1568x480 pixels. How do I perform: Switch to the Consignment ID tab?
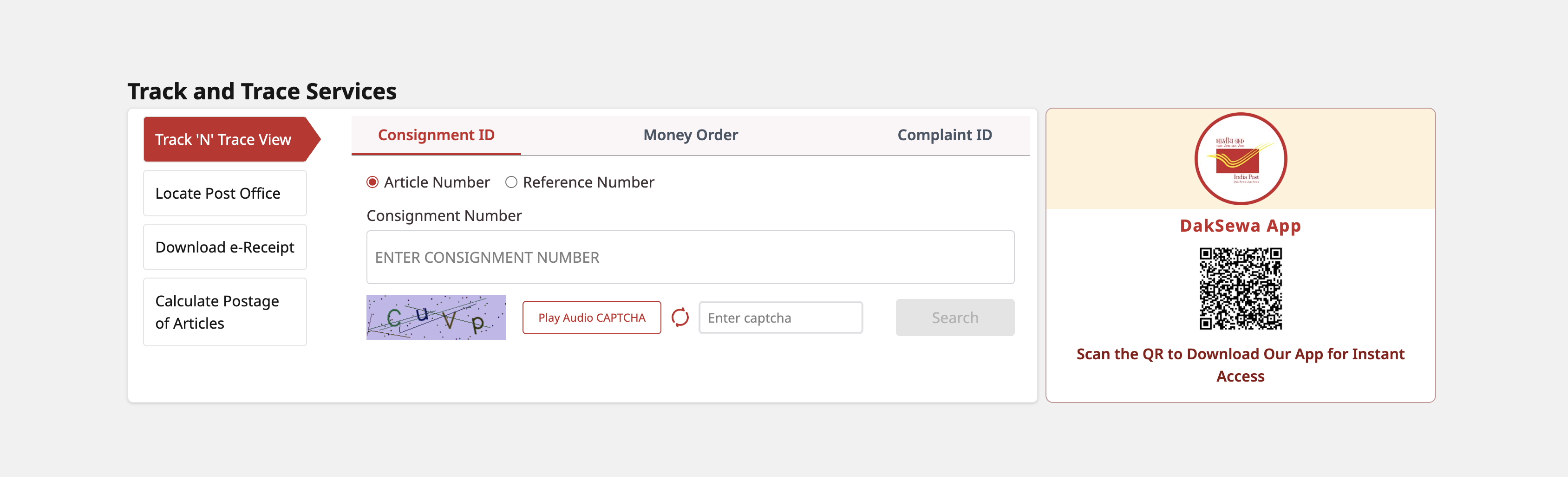pos(436,135)
